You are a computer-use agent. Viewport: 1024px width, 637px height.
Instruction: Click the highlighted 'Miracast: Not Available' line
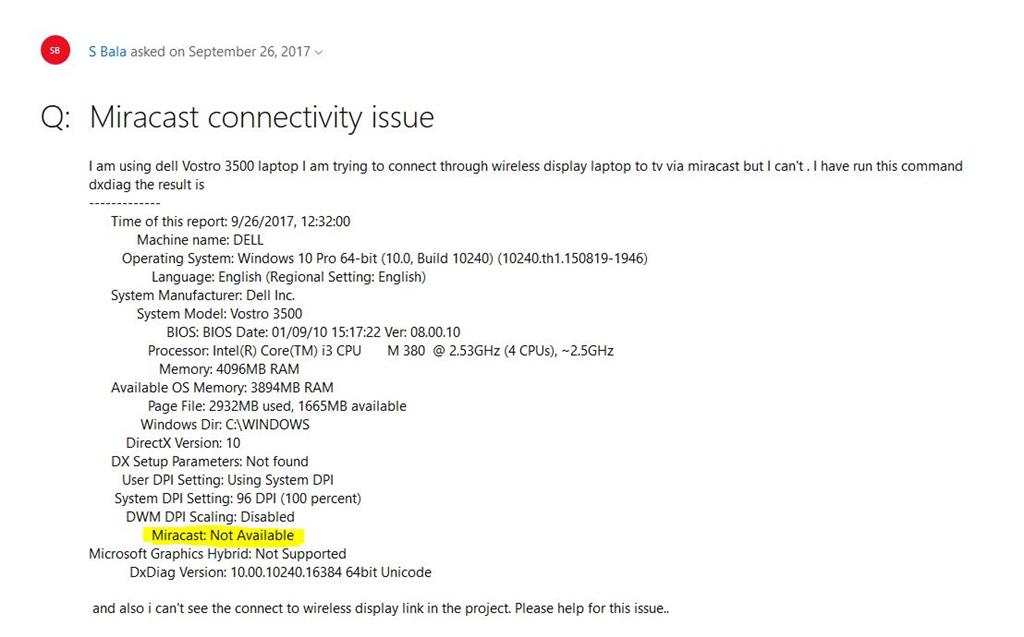222,535
